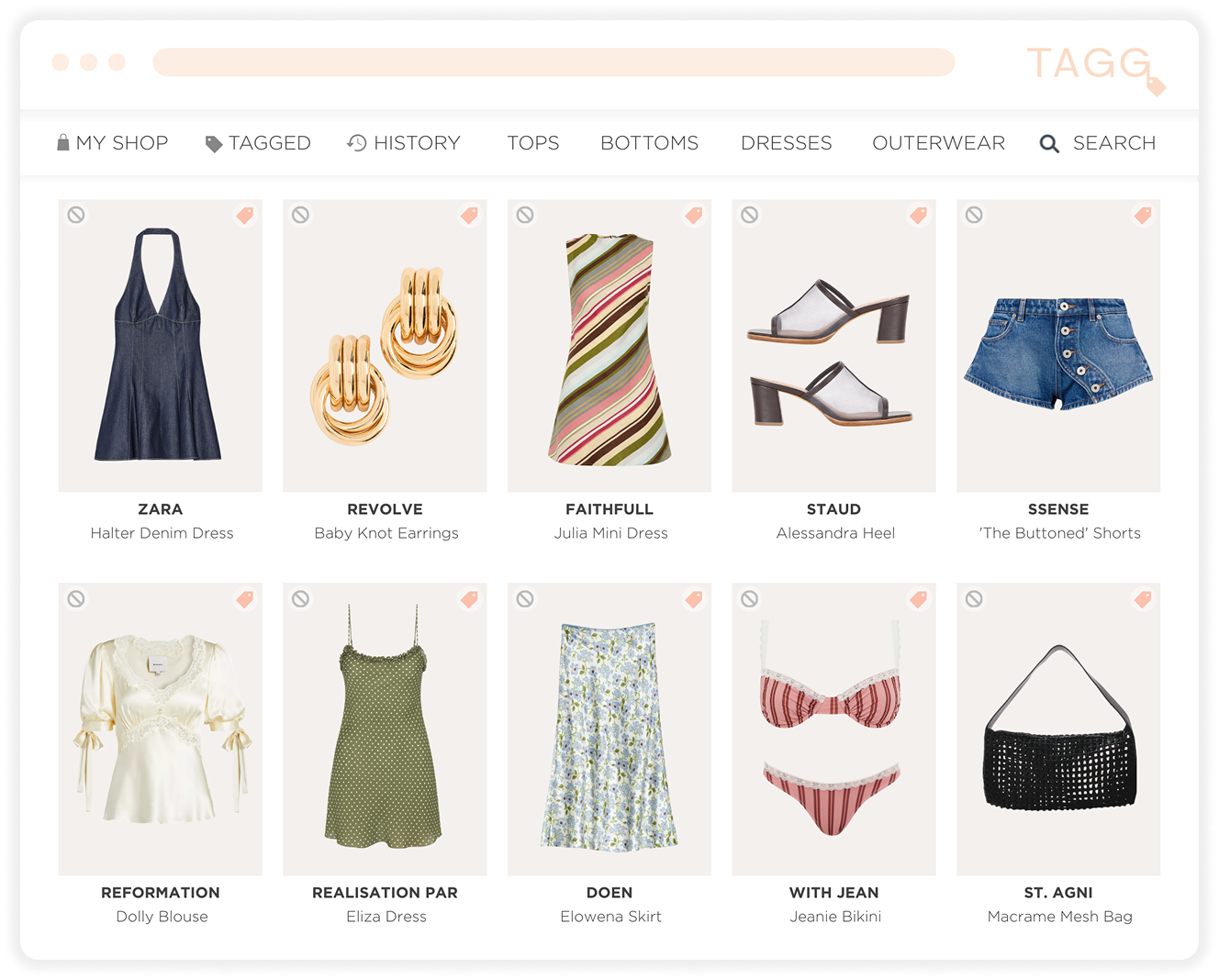1219x980 pixels.
Task: Click the 'Baby Knot Earrings' title
Action: (386, 533)
